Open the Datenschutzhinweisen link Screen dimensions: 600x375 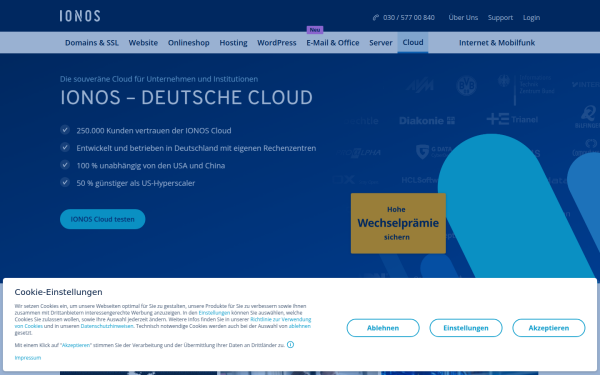coord(107,326)
